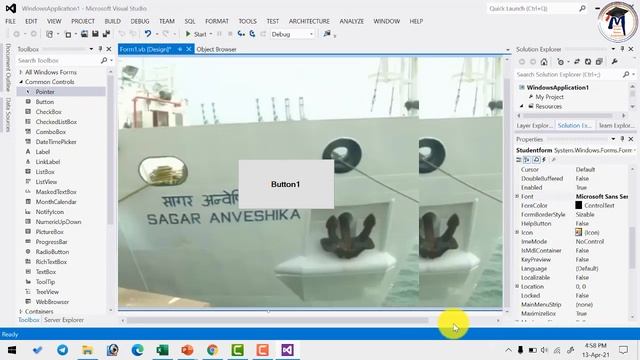This screenshot has width=640, height=360.
Task: Click the Search Toolbox input field
Action: click(58, 60)
